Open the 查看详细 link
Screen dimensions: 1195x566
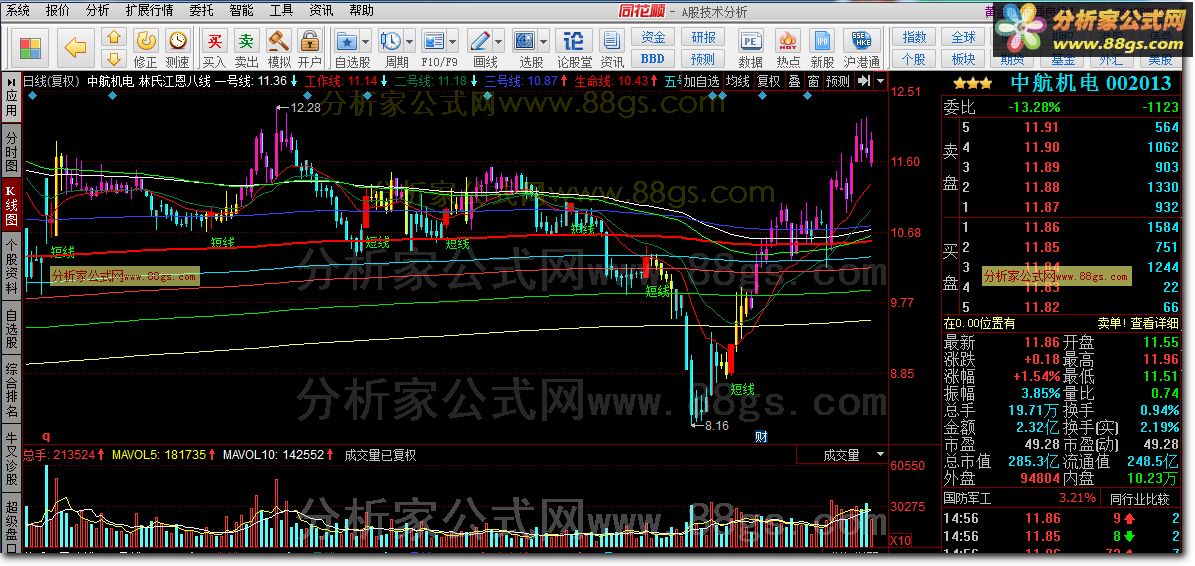pos(1155,323)
